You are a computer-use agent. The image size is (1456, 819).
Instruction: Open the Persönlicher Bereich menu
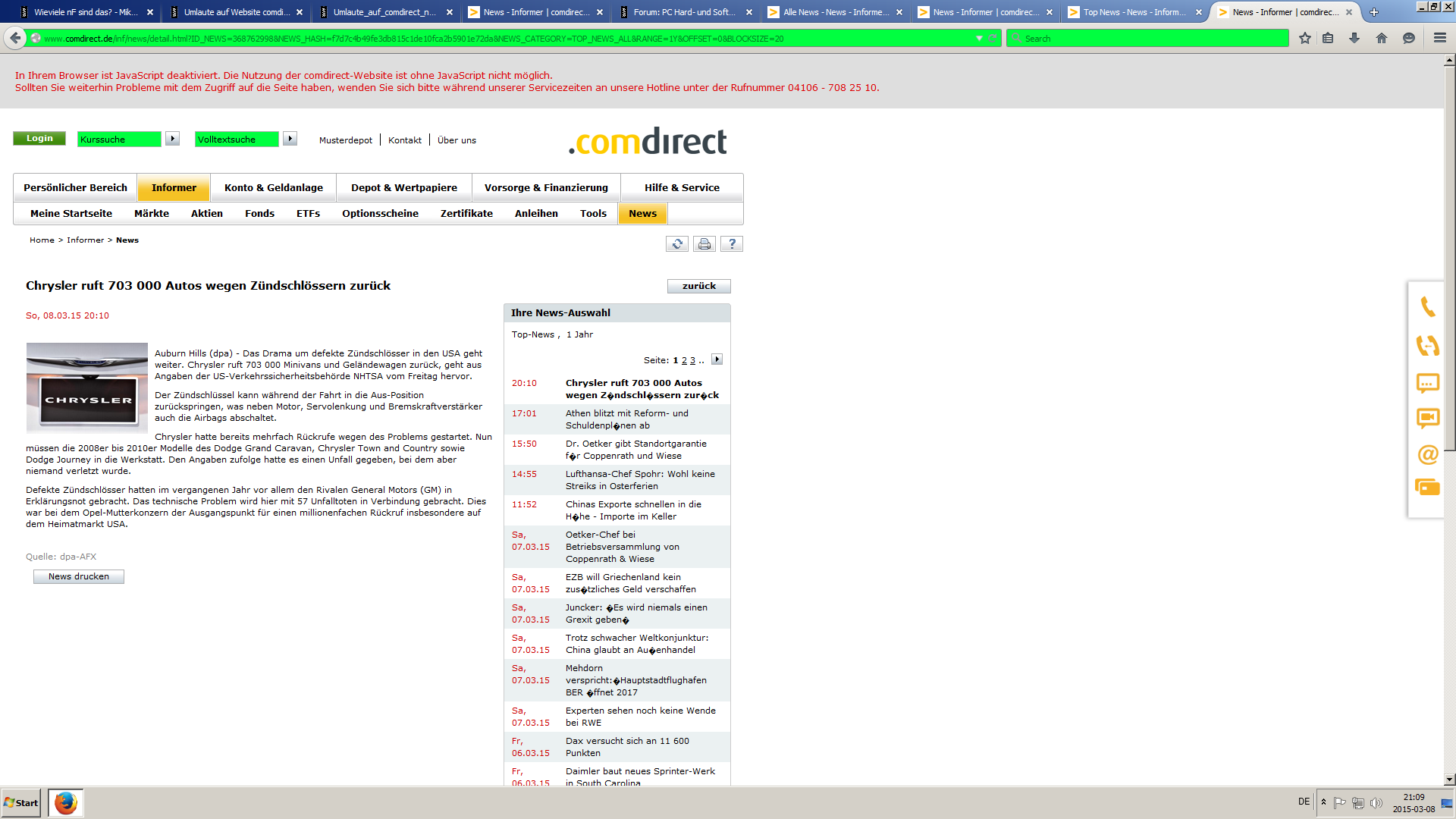[x=75, y=187]
